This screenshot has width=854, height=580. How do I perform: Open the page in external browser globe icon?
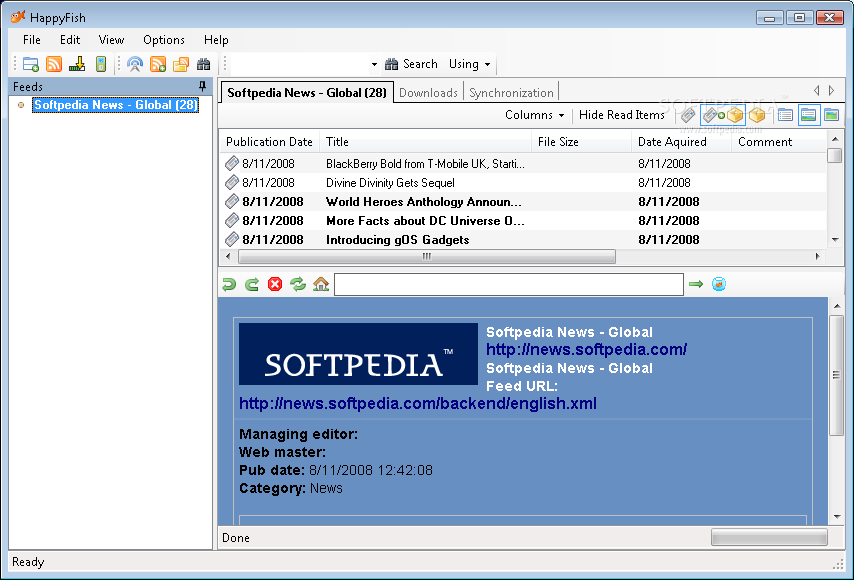click(x=719, y=284)
